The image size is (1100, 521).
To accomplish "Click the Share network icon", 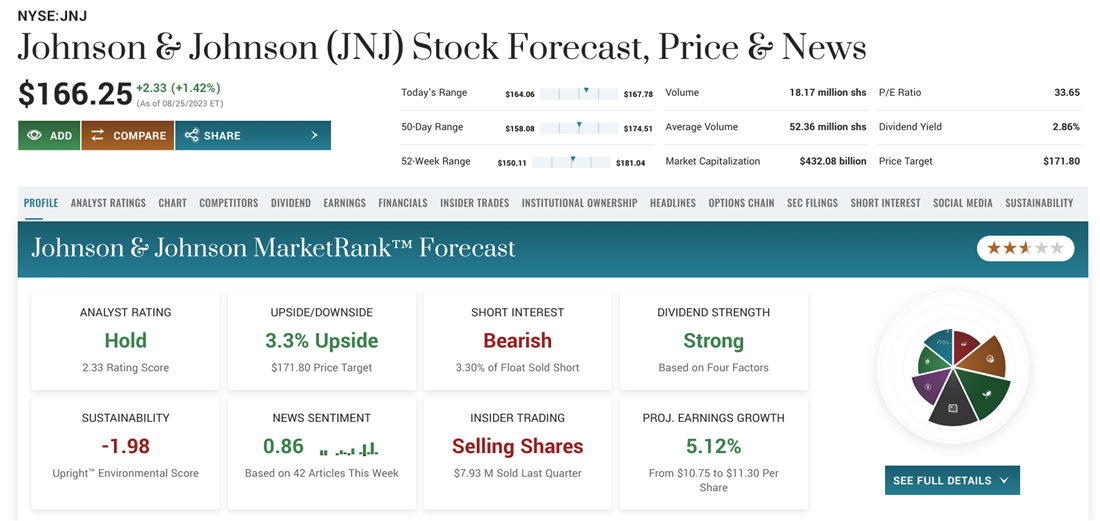I will [191, 136].
